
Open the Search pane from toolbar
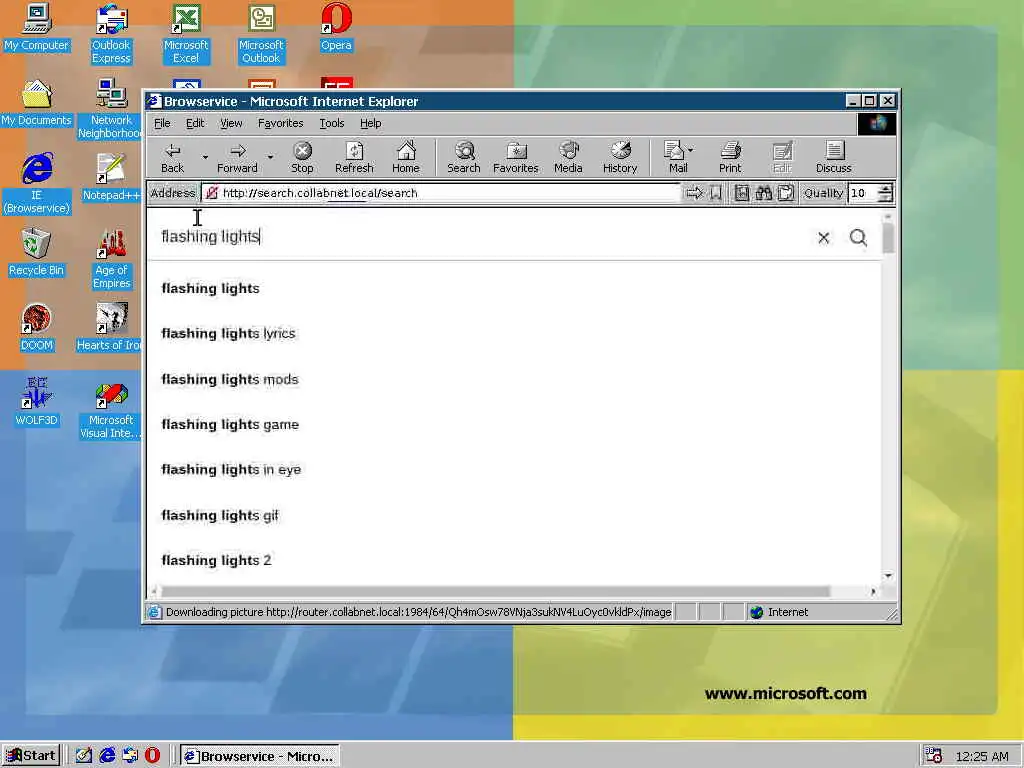click(464, 158)
